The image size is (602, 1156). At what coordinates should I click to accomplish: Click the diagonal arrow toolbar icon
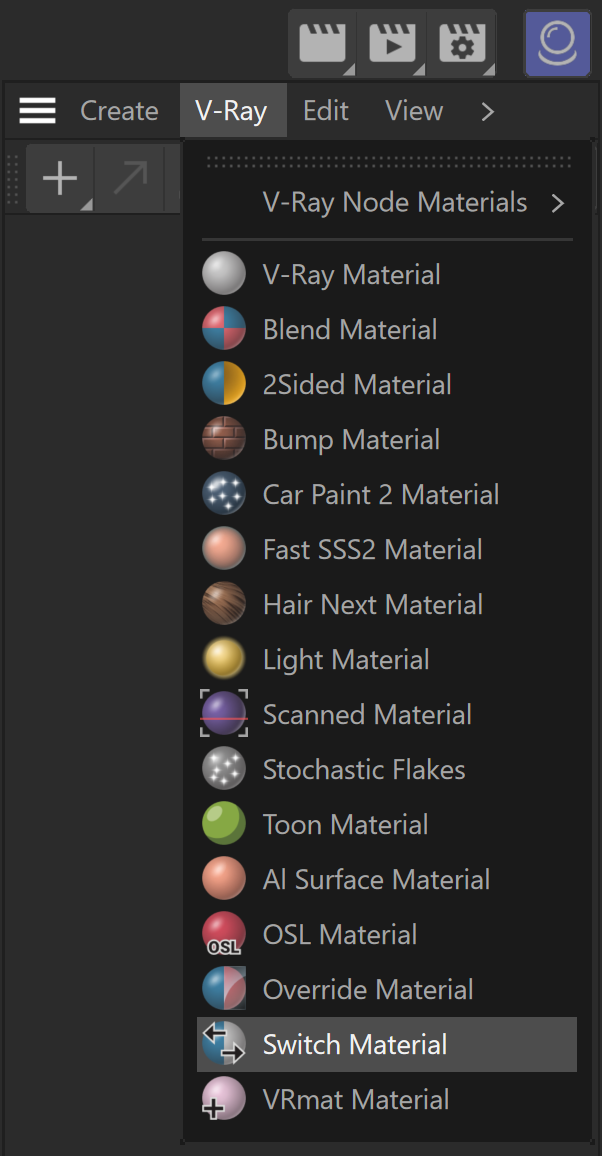(x=130, y=178)
